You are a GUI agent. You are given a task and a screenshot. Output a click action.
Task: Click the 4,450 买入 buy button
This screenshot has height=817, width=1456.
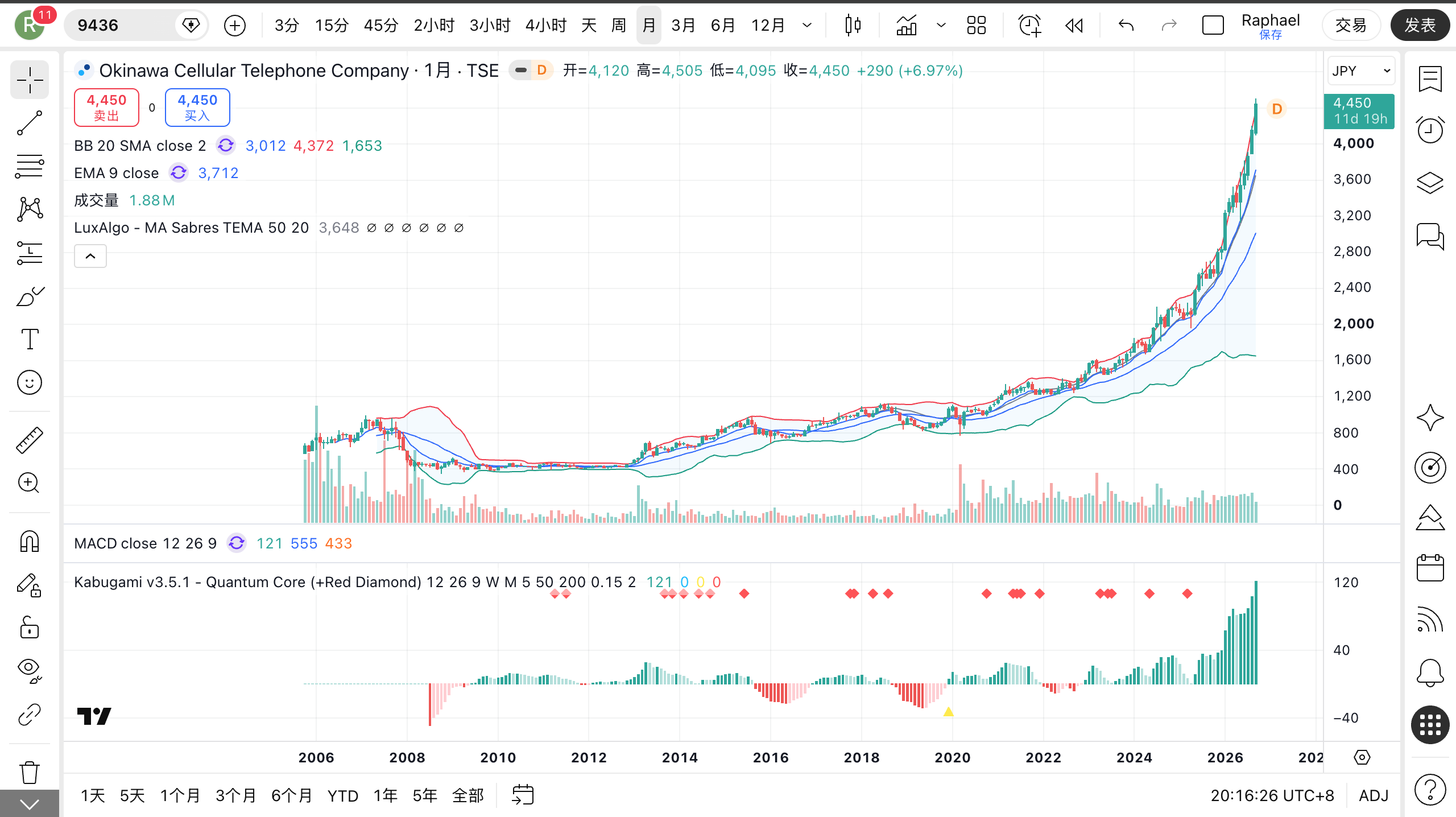click(x=197, y=107)
